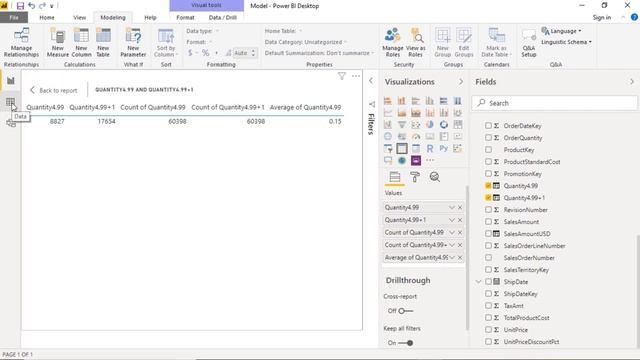Screen dimensions: 640x360
Task: Click the Count of Quantity4.99 column header
Action: [x=153, y=107]
